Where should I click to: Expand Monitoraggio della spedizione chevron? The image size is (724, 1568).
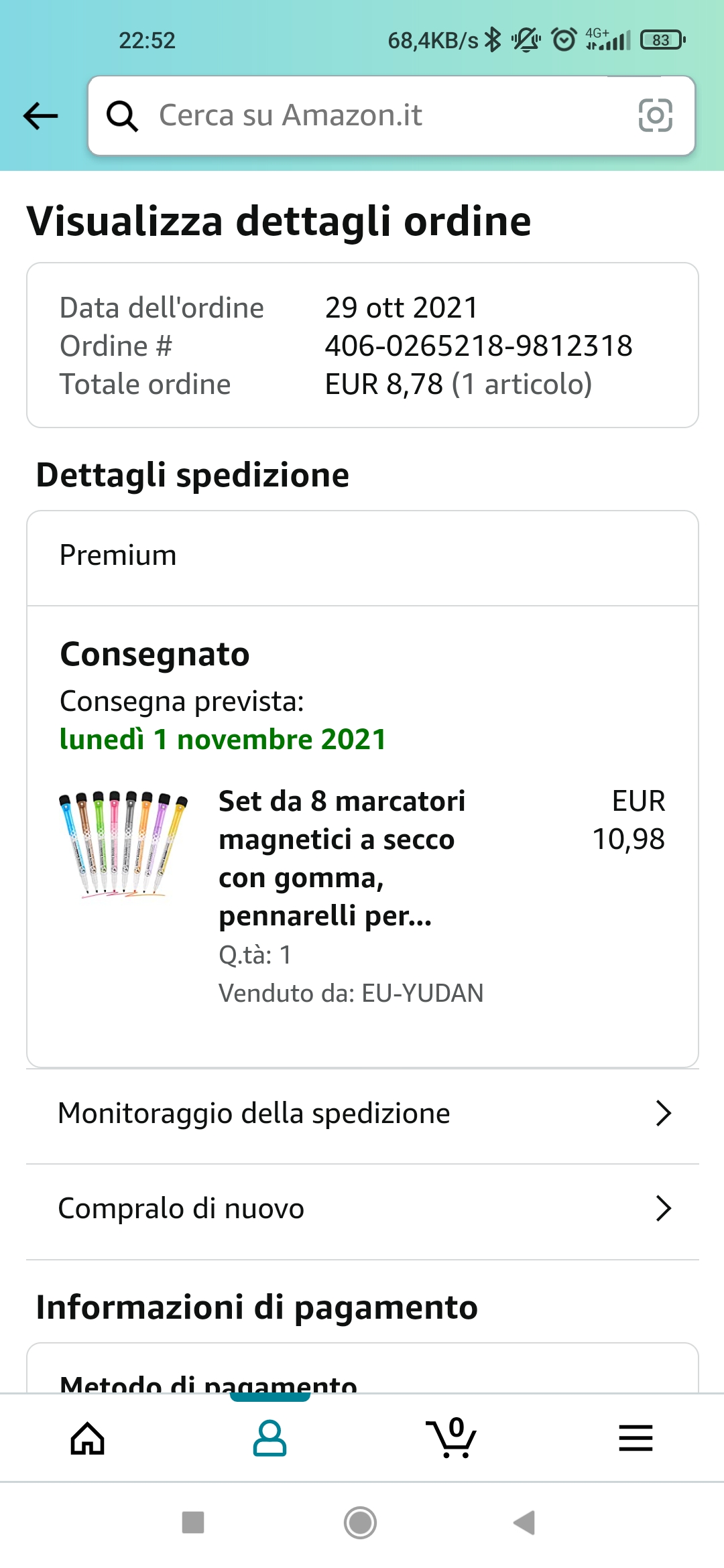[663, 1114]
